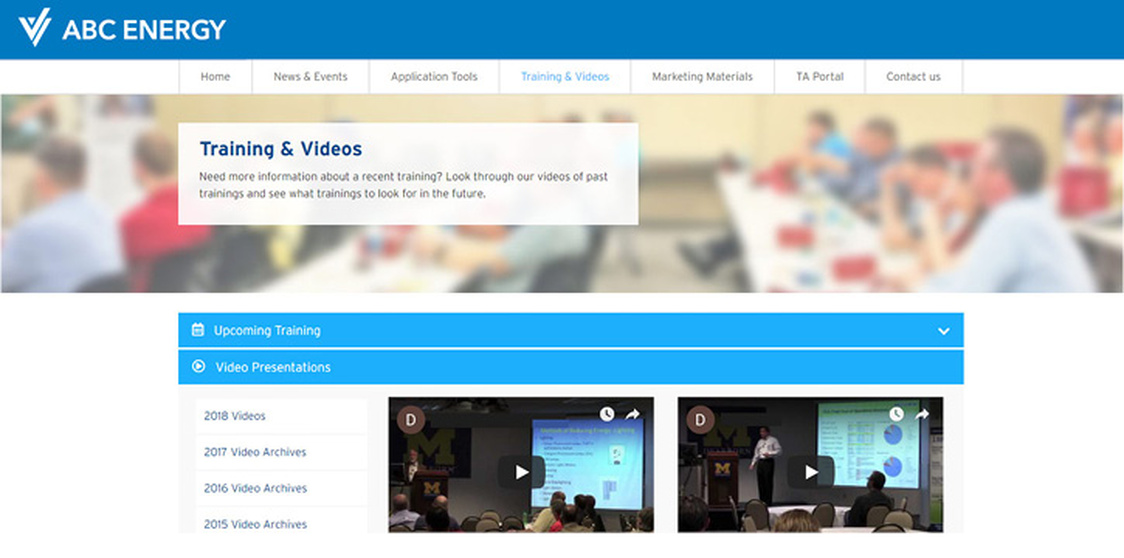Open the 2016 Video Archives link

click(x=255, y=488)
